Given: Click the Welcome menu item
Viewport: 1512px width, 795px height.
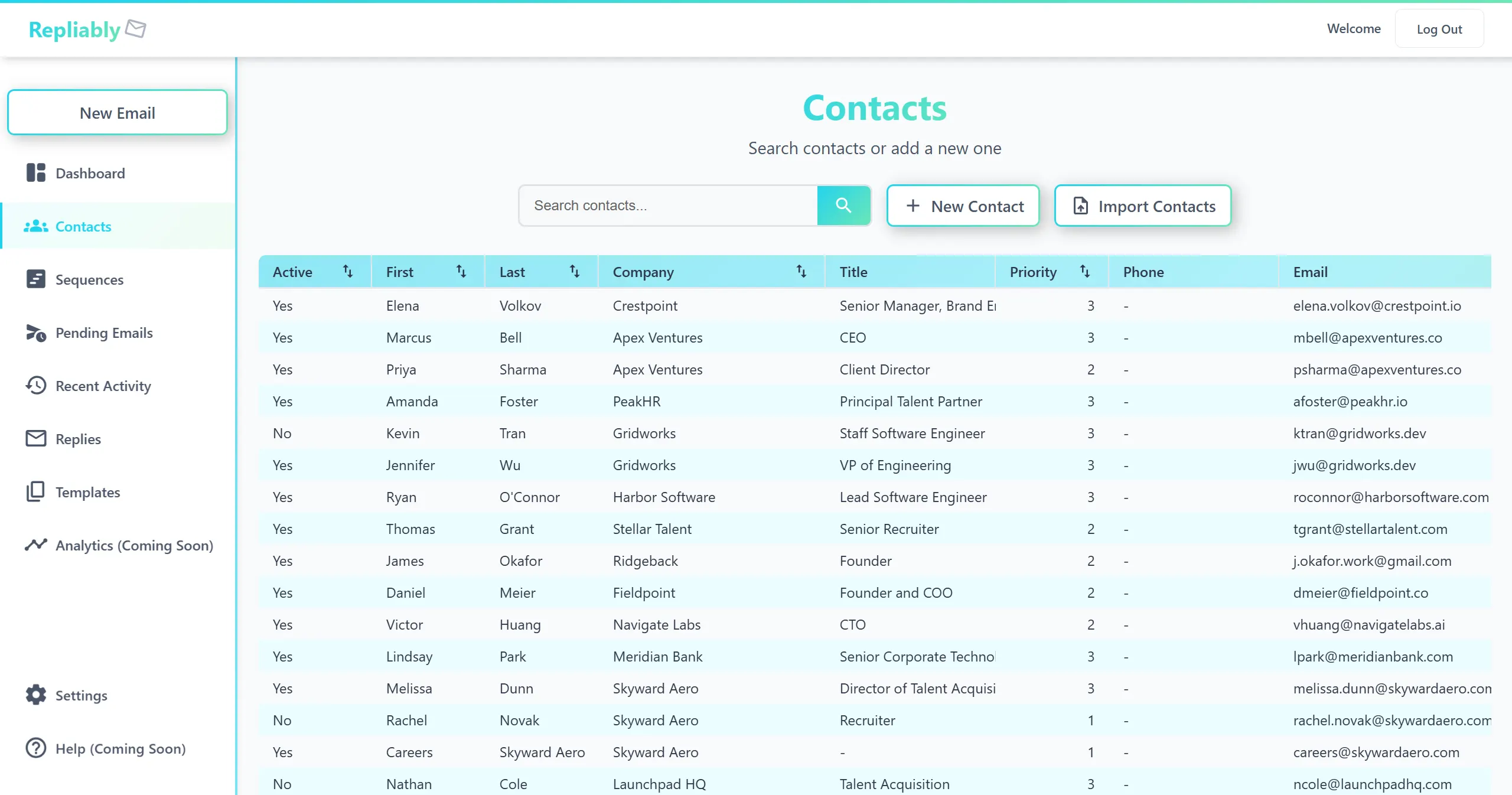Looking at the screenshot, I should click(x=1354, y=28).
